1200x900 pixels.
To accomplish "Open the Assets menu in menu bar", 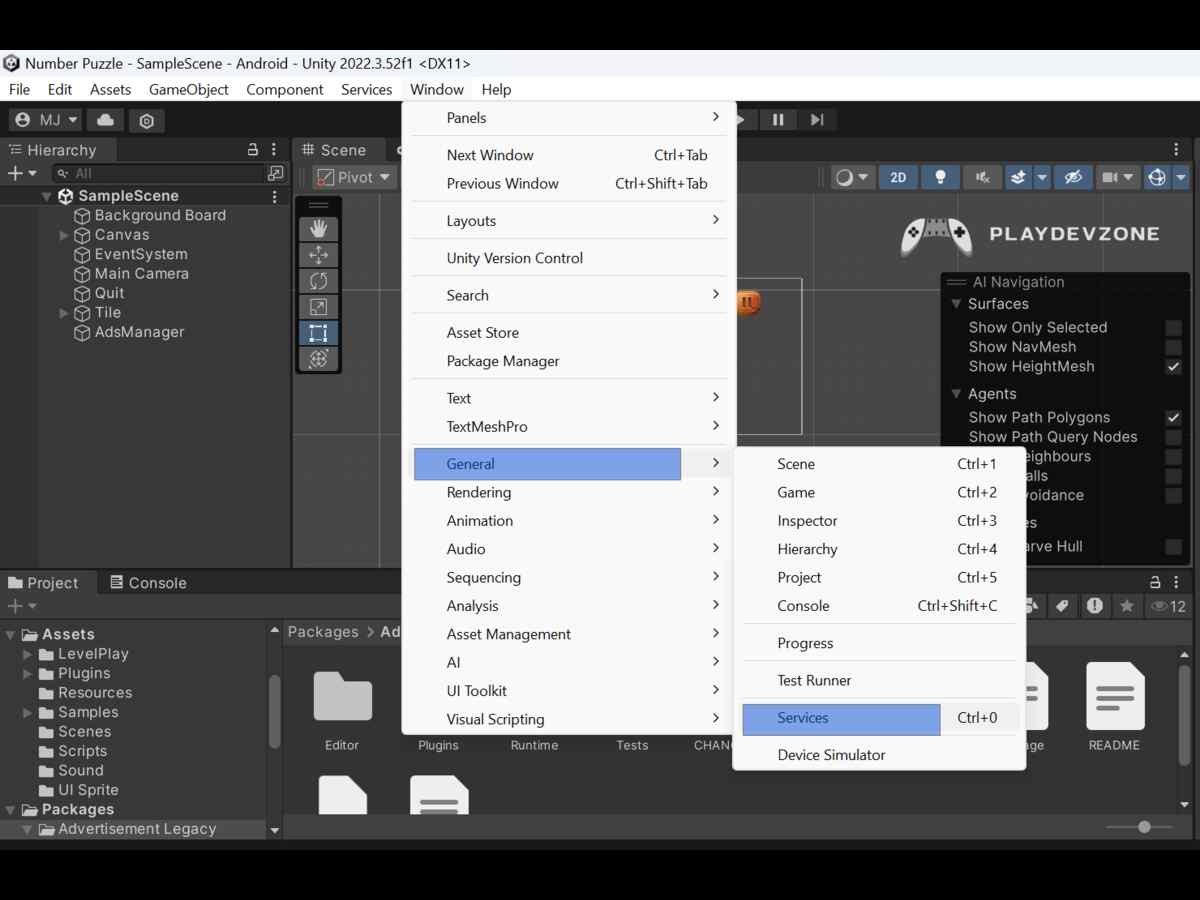I will [x=110, y=89].
